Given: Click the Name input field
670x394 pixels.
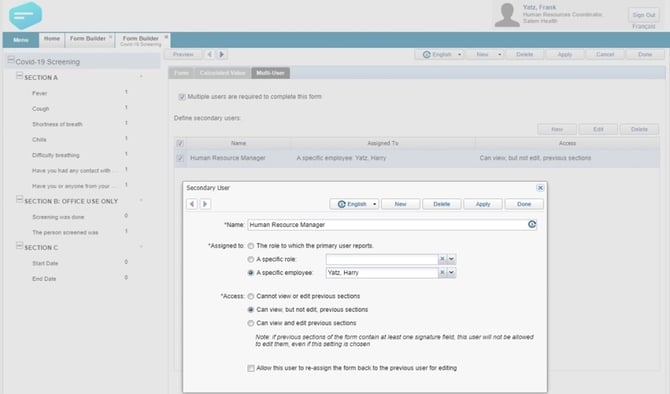Looking at the screenshot, I should click(x=392, y=225).
